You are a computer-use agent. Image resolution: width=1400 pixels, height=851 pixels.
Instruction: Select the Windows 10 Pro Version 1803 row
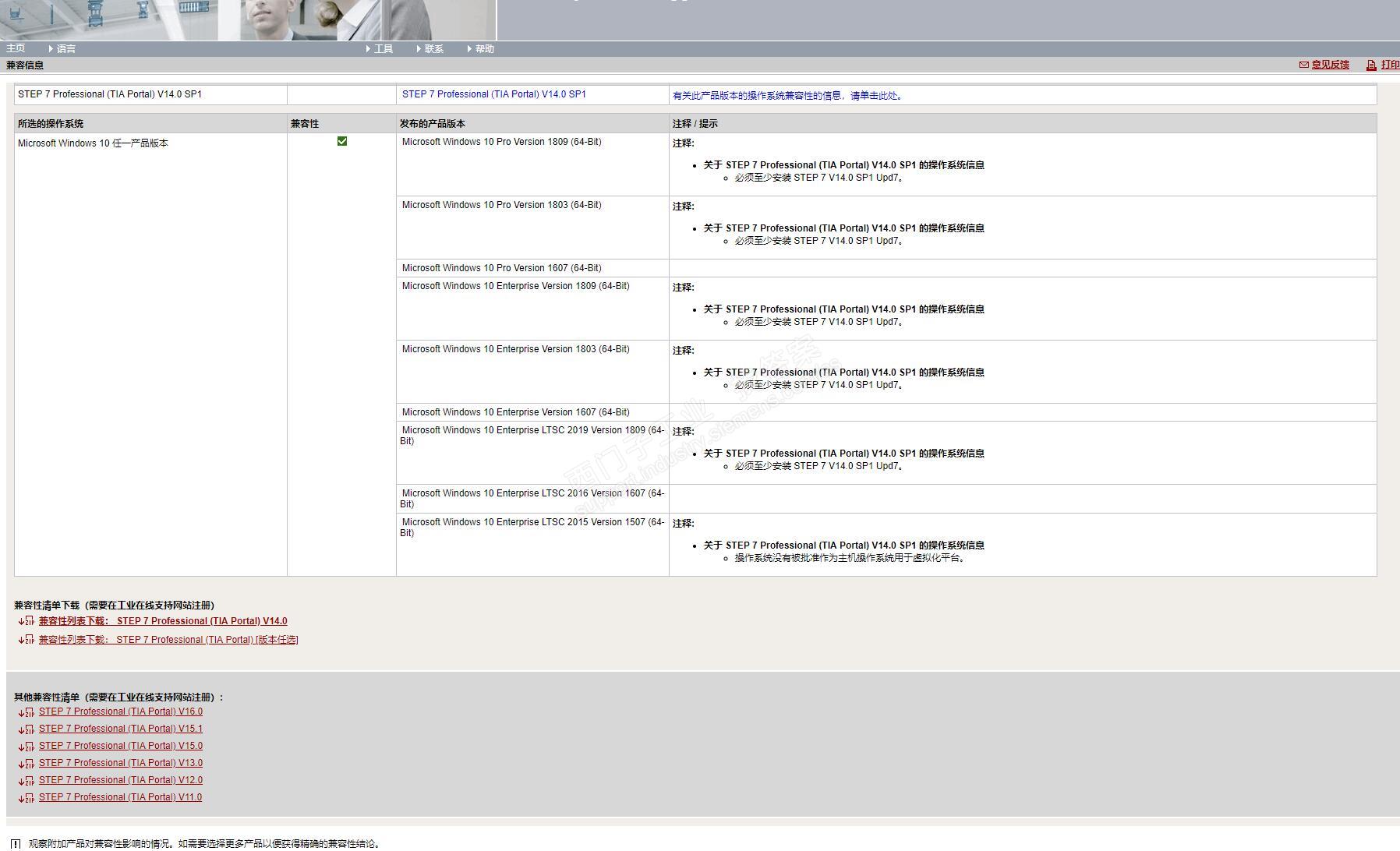point(886,228)
